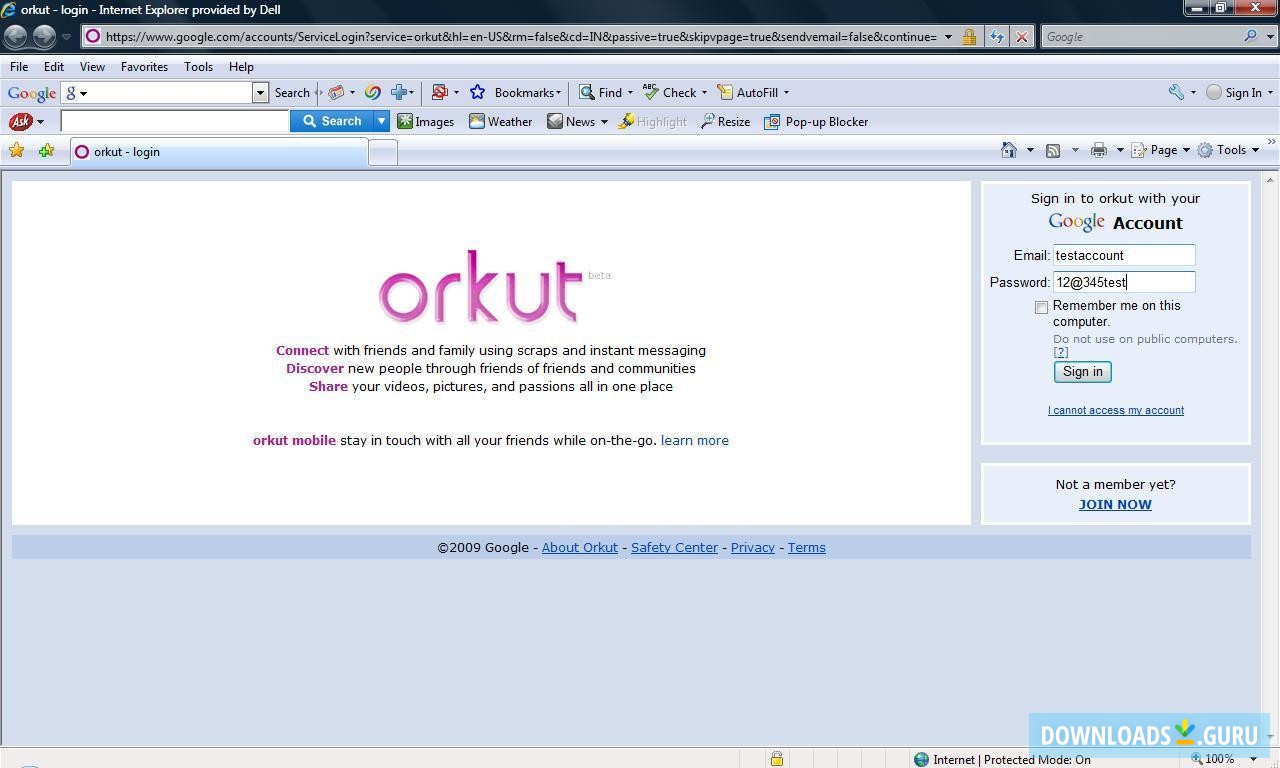Click the Print printer icon
Screen dimensions: 1280x768
pos(1098,150)
